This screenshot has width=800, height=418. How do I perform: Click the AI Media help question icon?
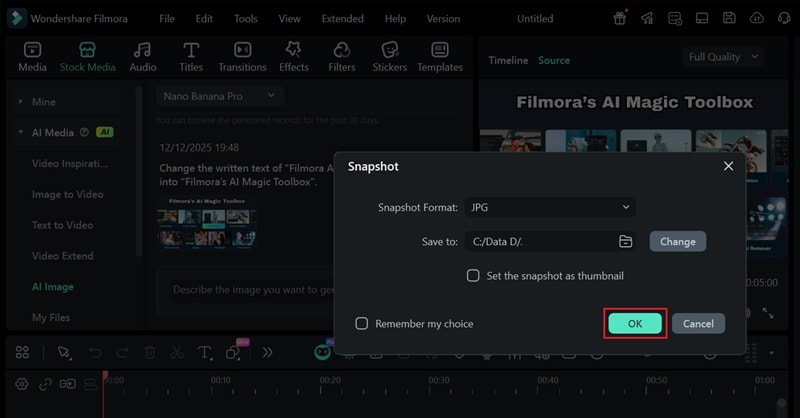pos(84,132)
